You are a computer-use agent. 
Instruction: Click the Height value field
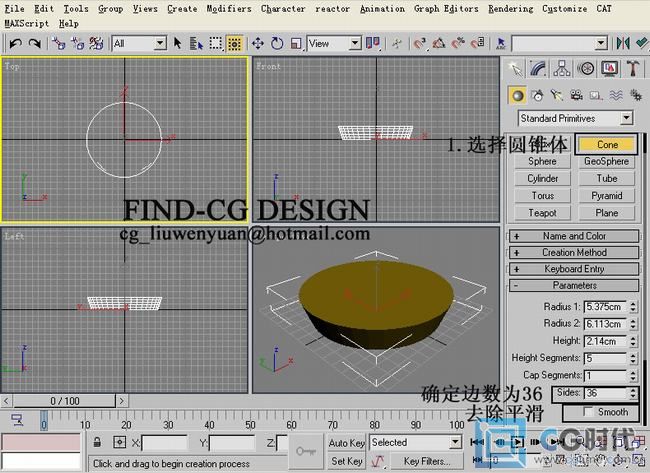coord(605,341)
